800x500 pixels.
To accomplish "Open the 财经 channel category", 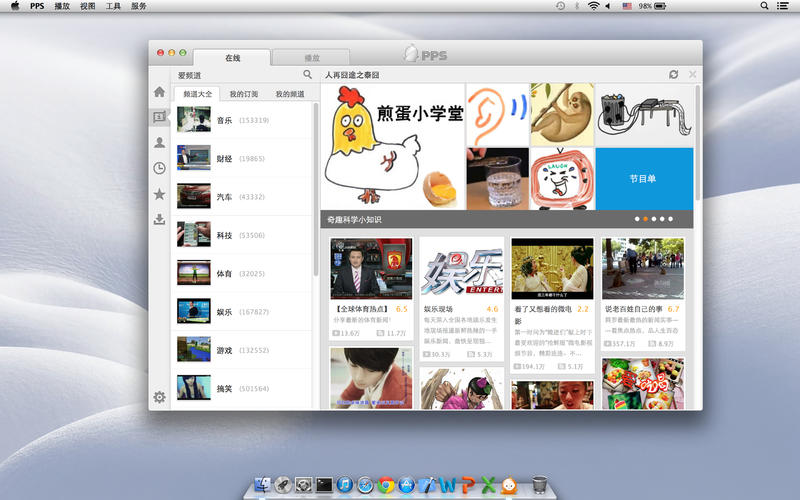I will [242, 158].
